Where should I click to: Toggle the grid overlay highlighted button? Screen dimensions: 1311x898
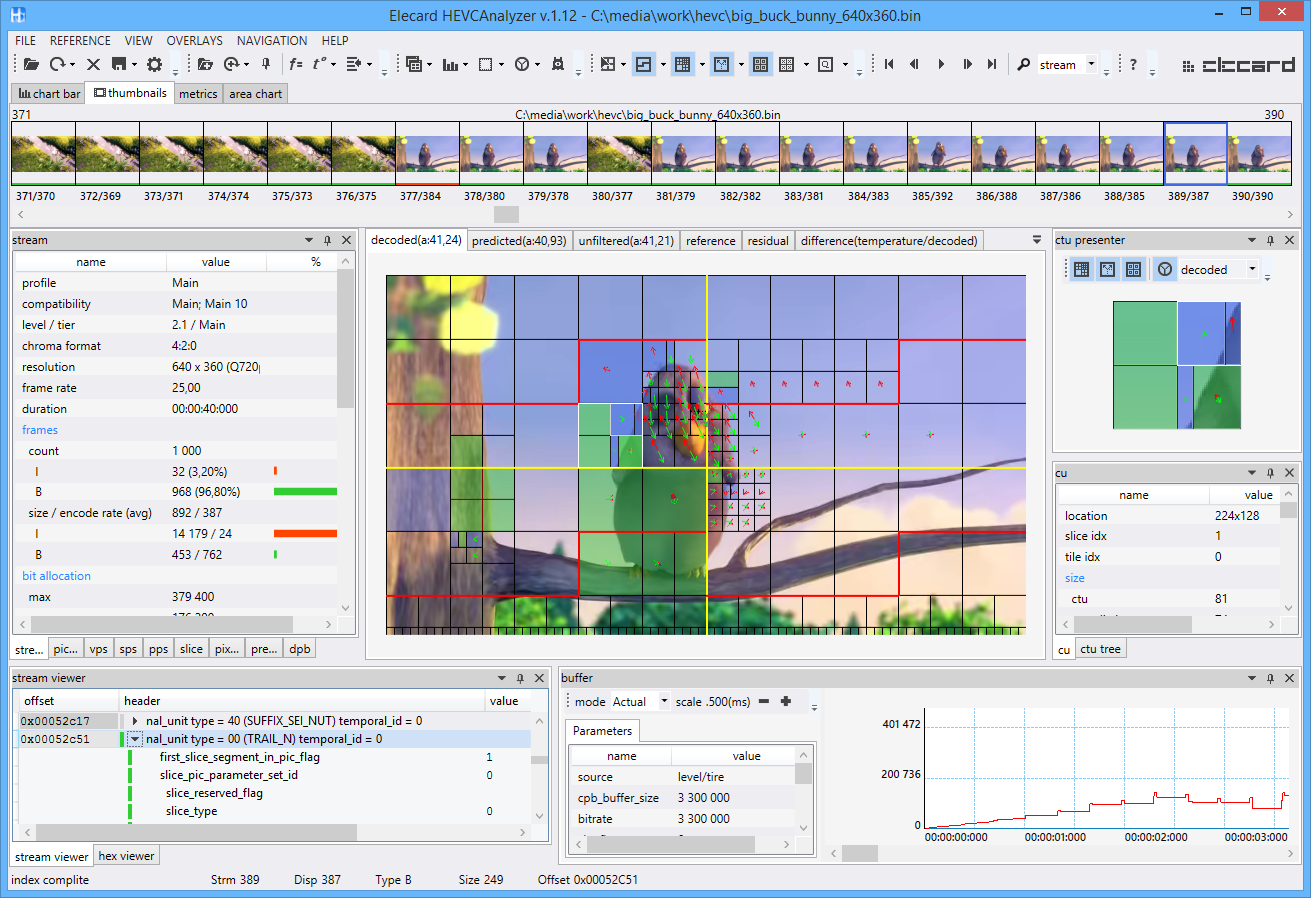[683, 64]
